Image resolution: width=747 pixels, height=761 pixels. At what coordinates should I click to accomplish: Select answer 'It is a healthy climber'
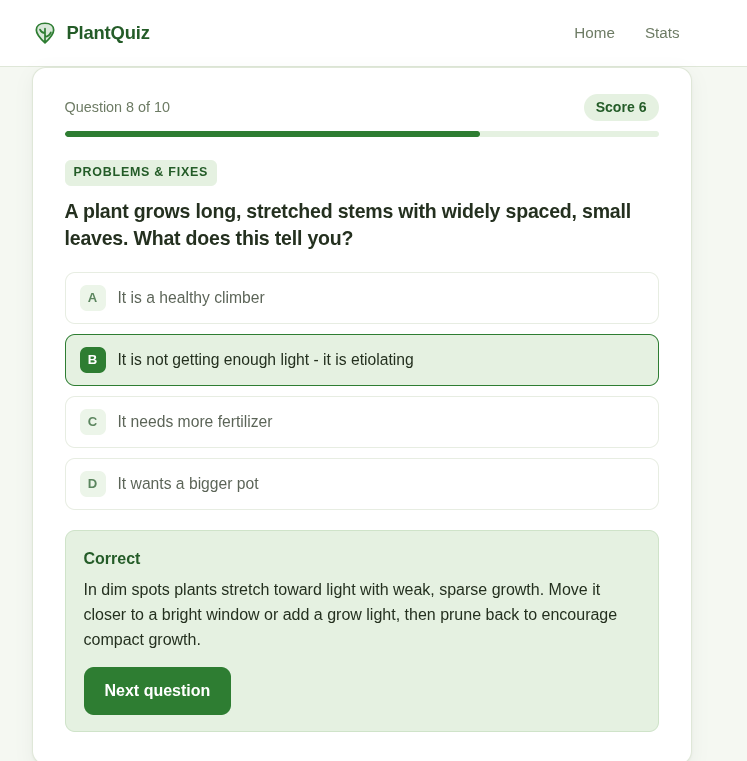(362, 298)
